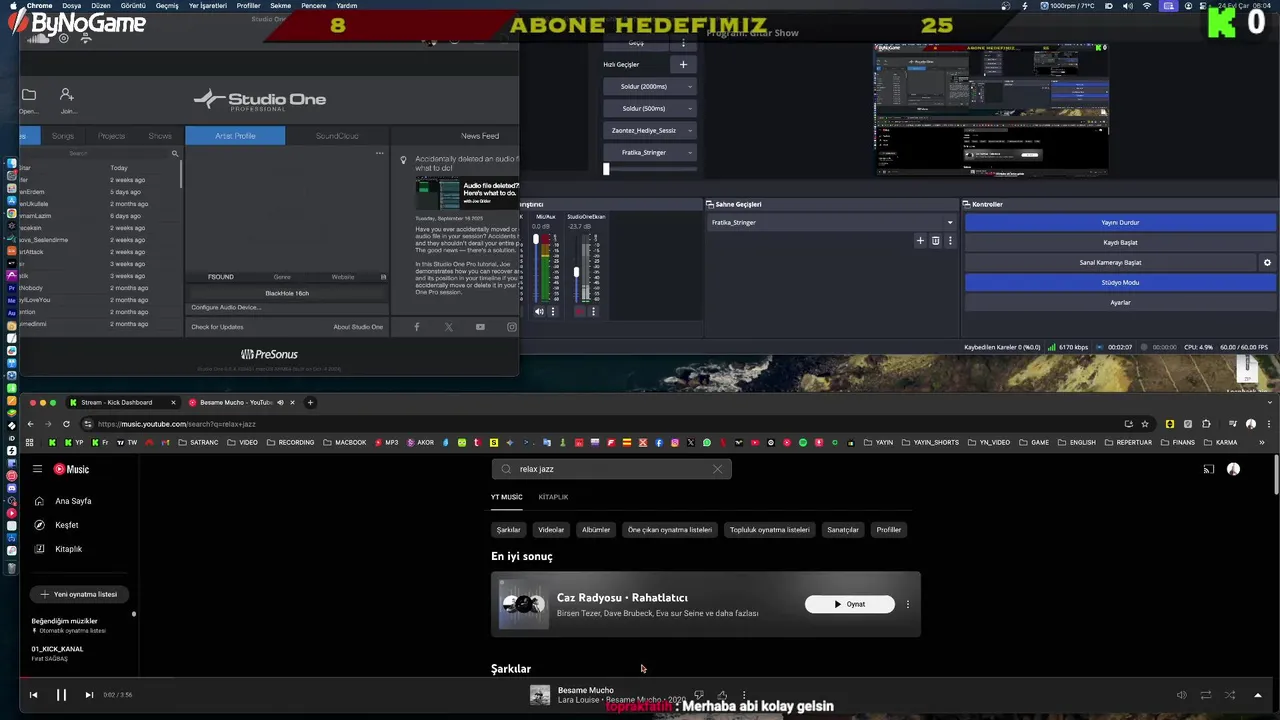Image resolution: width=1280 pixels, height=720 pixels.
Task: Reload the Chrome page
Action: [66, 424]
